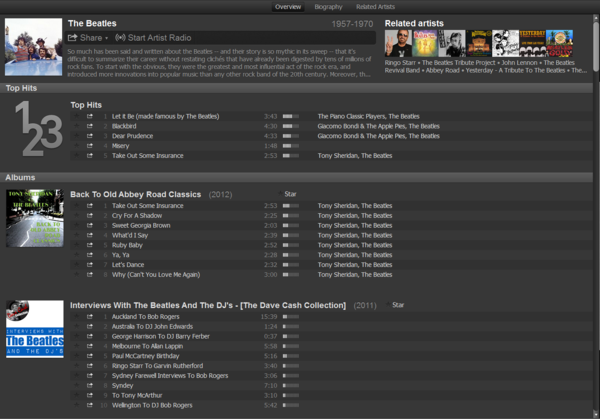Click The Beatles artist photo
The image size is (600, 419).
[33, 47]
